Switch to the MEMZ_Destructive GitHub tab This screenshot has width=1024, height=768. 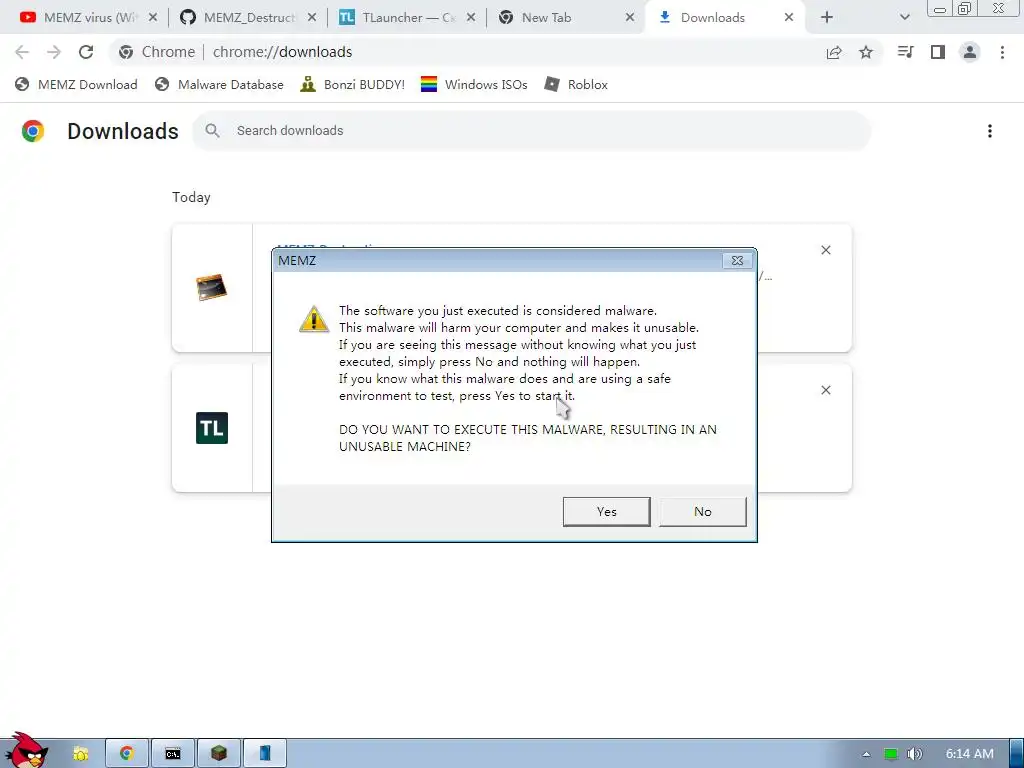coord(247,18)
